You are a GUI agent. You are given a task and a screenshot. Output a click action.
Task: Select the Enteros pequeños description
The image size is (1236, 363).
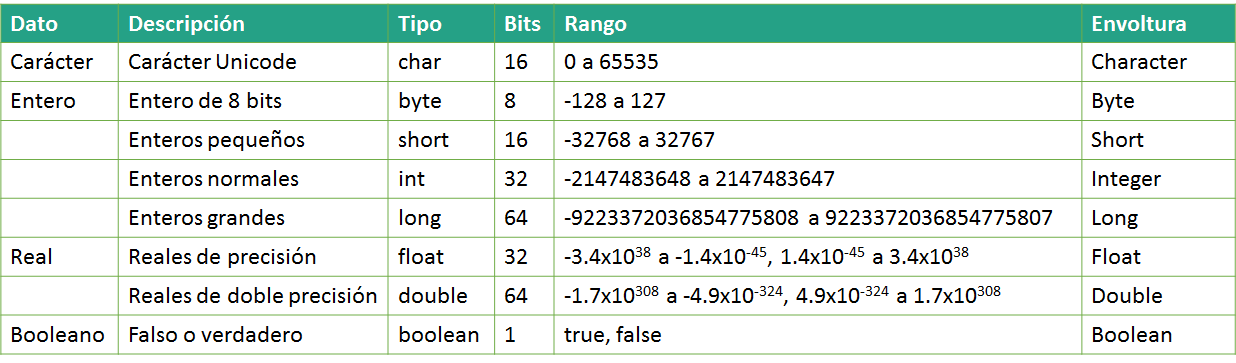(x=253, y=140)
